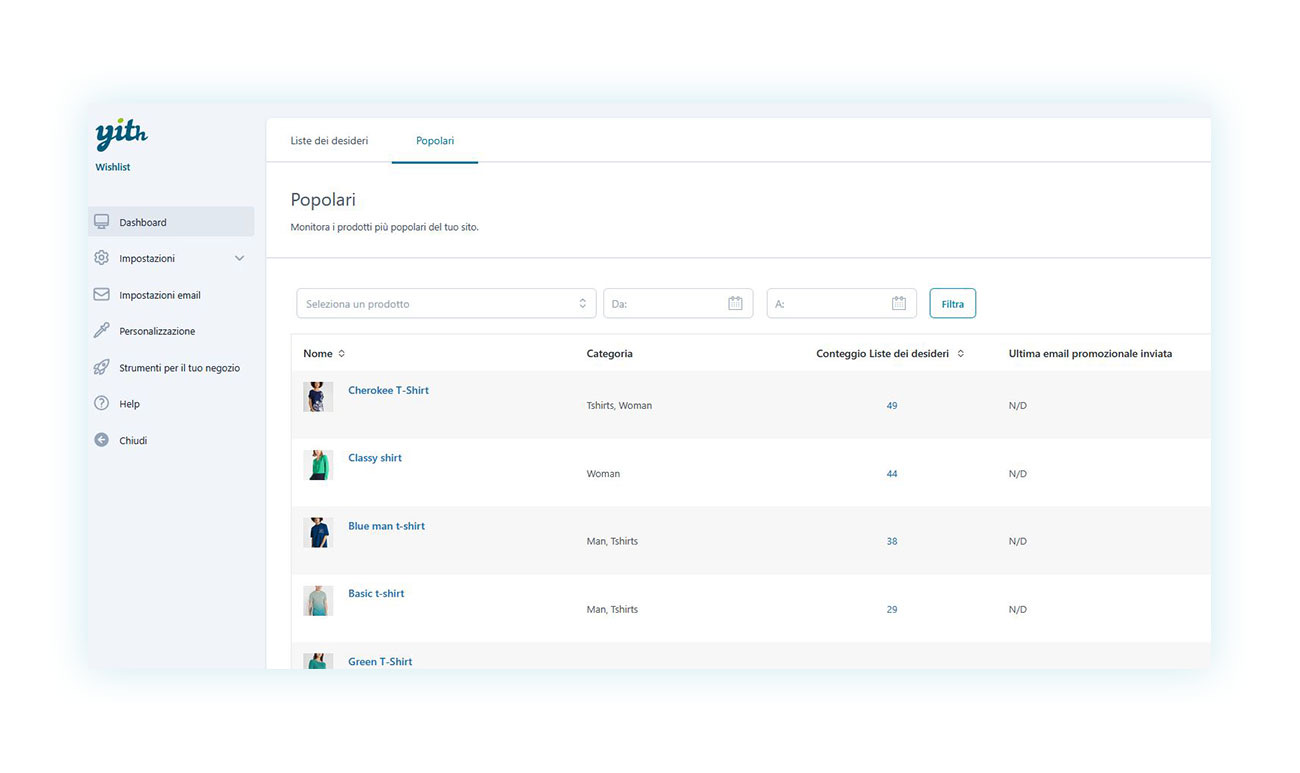Open the Seleziona un prodotto dropdown
This screenshot has width=1300, height=773.
(x=446, y=304)
